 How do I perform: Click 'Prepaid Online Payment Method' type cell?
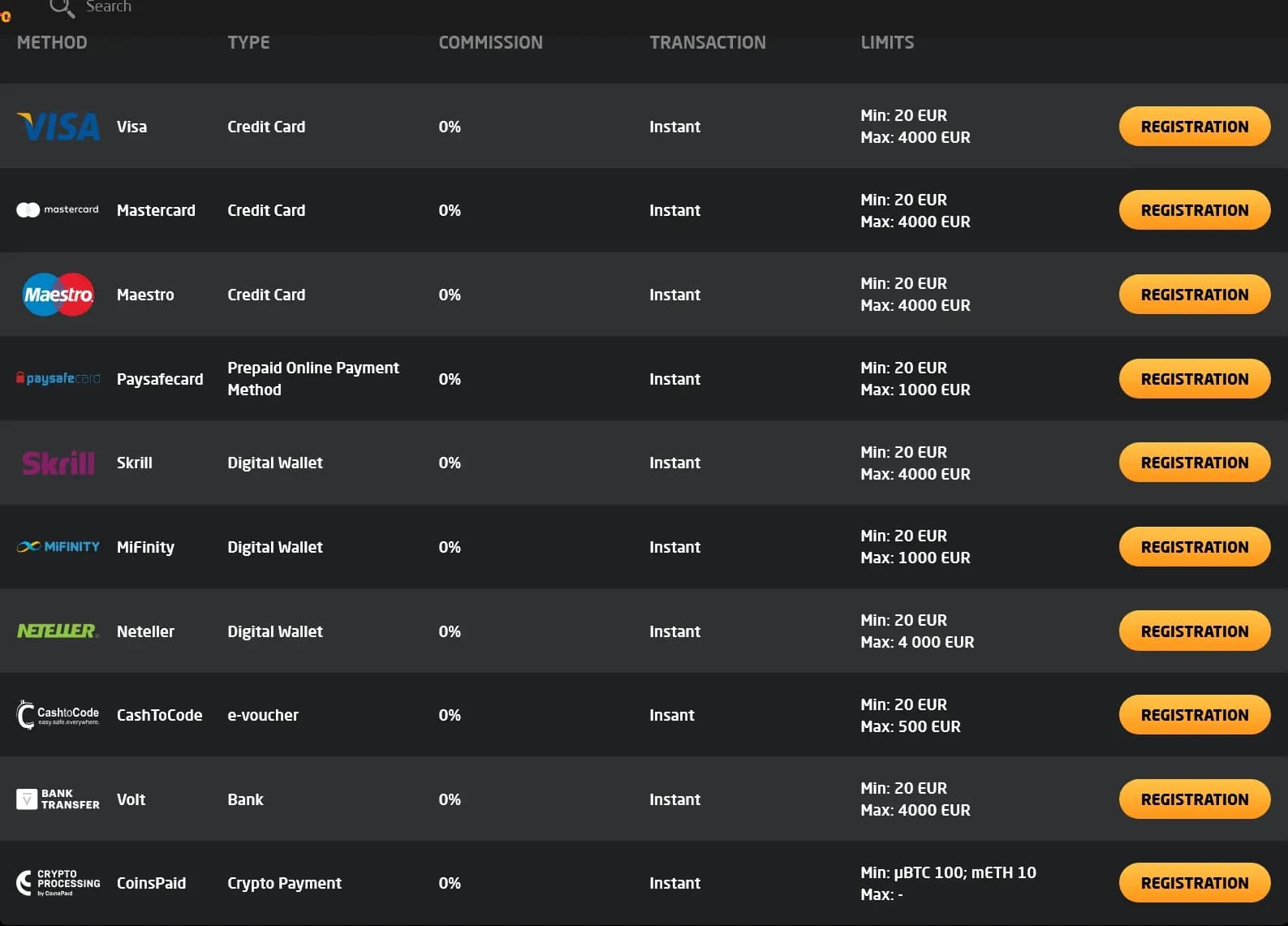313,379
